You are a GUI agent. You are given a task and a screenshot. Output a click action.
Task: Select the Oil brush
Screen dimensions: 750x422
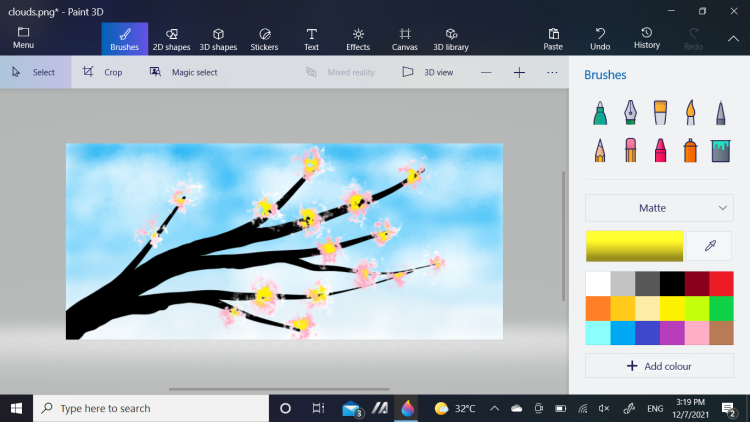(660, 113)
